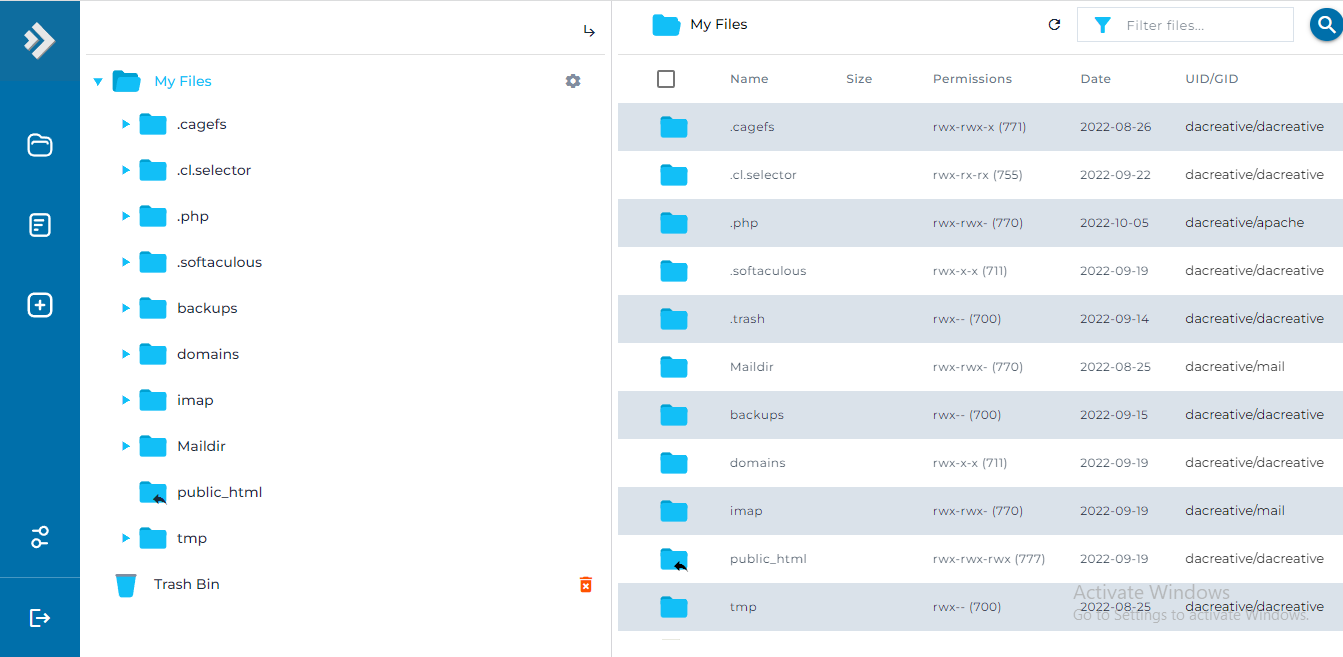The width and height of the screenshot is (1343, 657).
Task: Click the app logo chevron icon at top
Action: point(39,40)
